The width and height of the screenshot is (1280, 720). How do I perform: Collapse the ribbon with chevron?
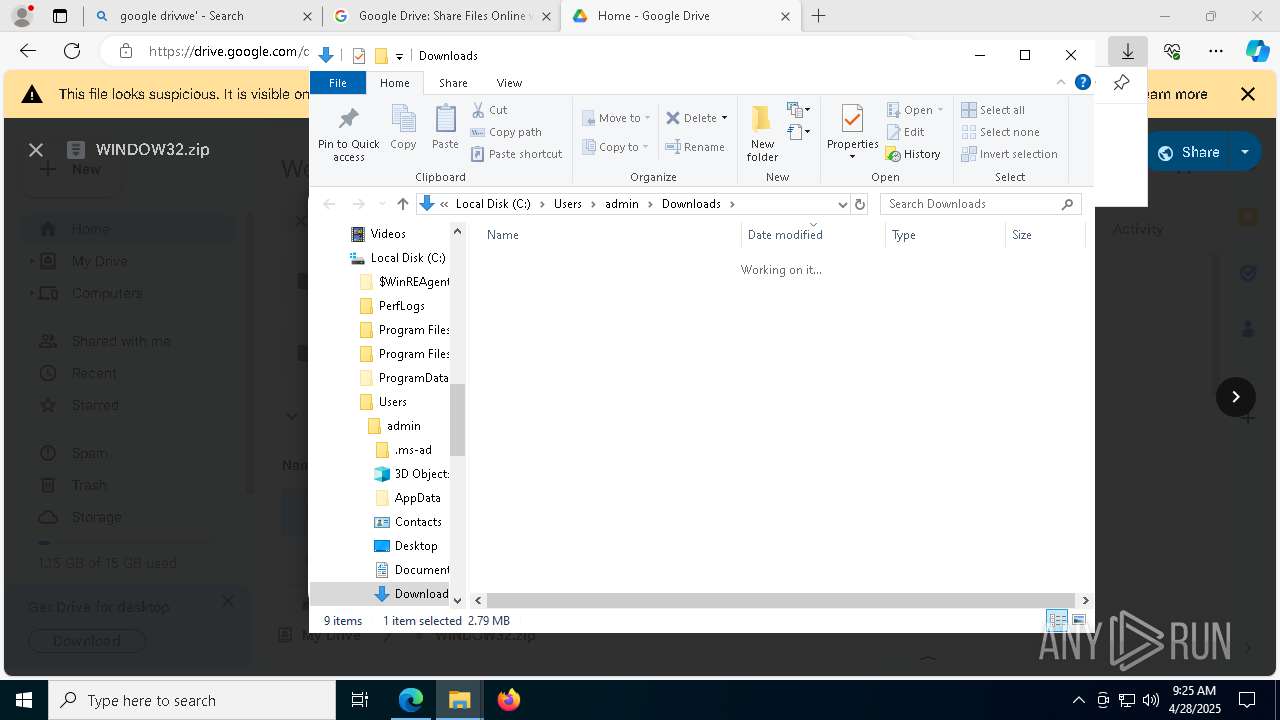1061,82
